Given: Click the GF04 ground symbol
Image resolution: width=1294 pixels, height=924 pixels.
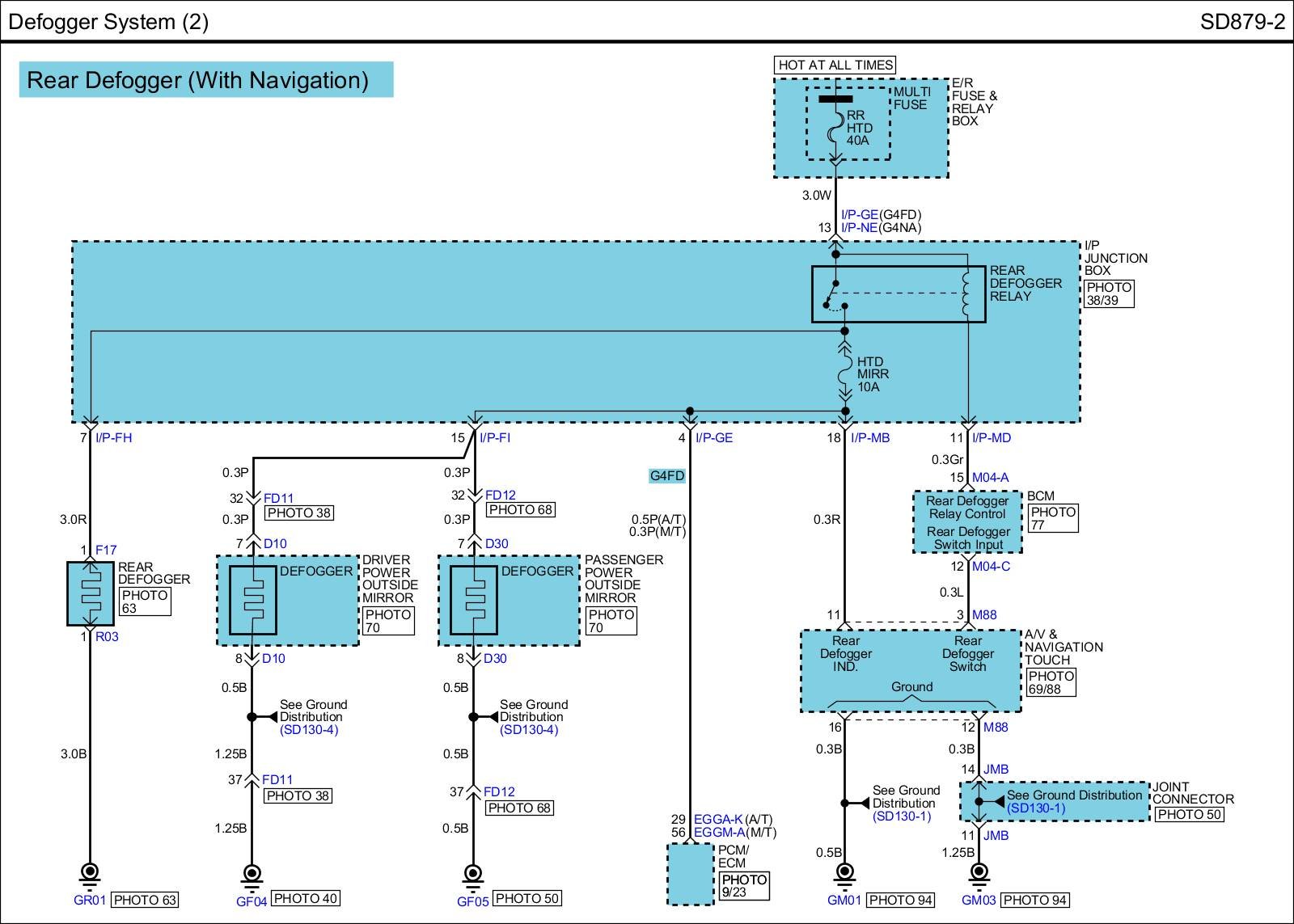Looking at the screenshot, I should 252,873.
